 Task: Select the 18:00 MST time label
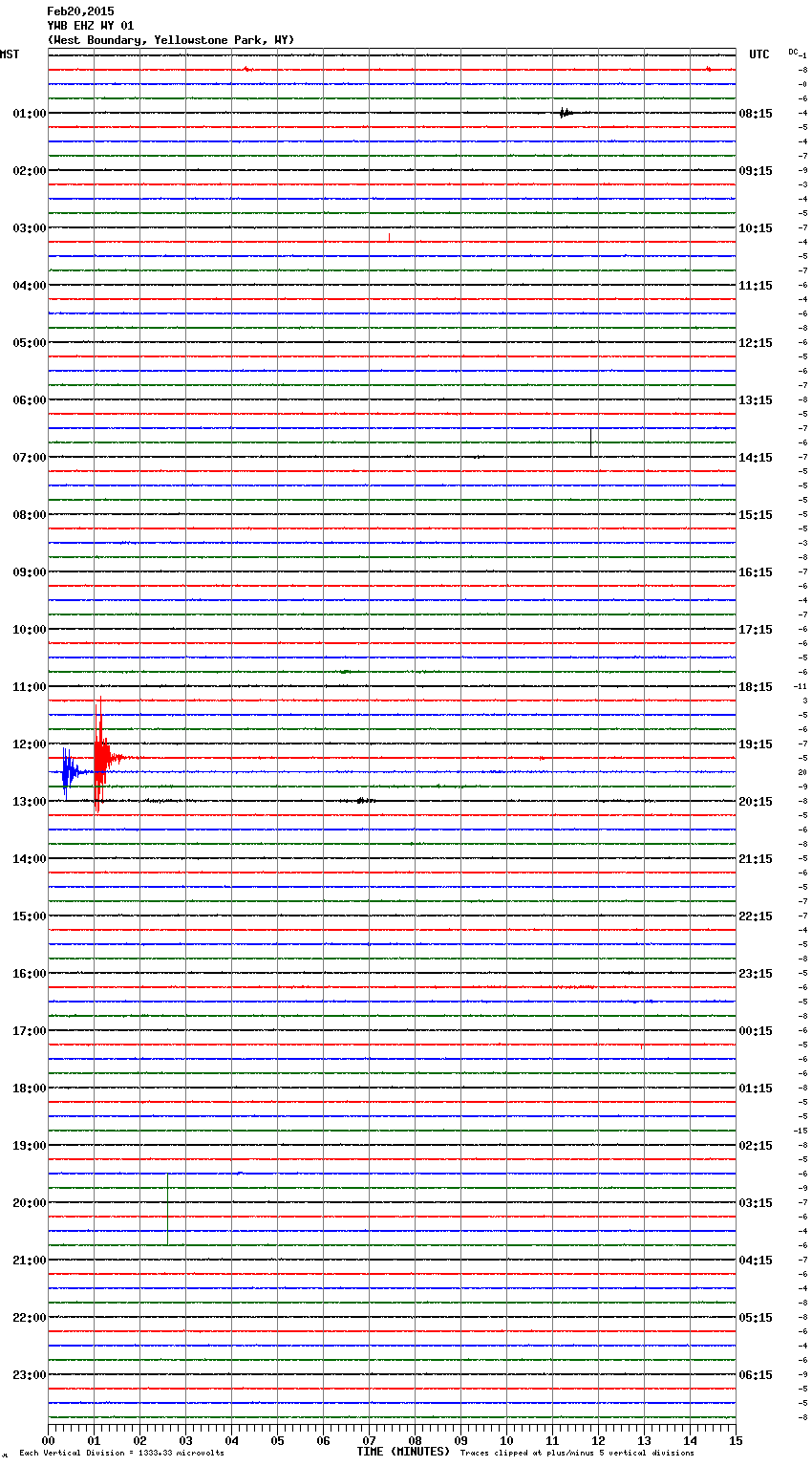pyautogui.click(x=29, y=1089)
